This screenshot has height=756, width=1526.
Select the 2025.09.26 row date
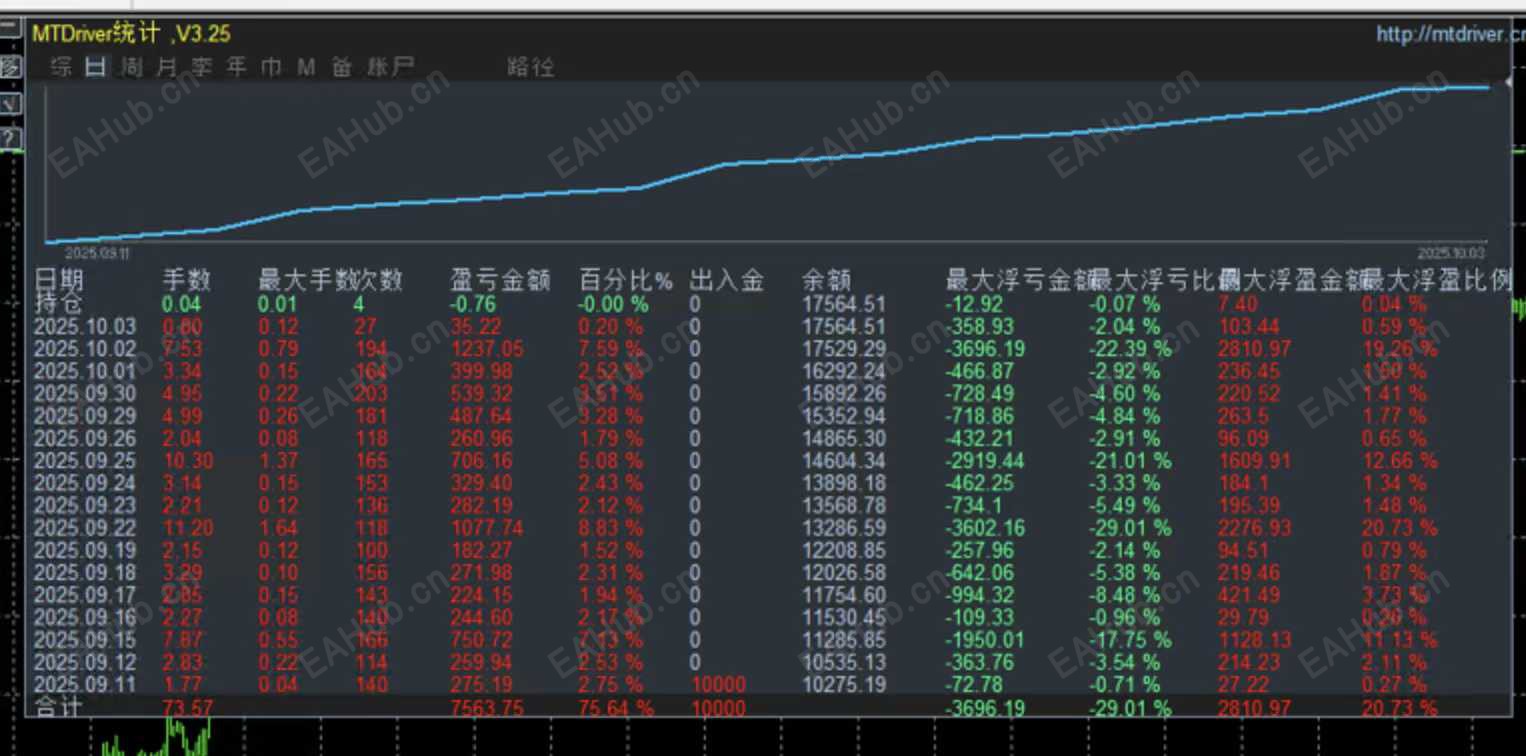pos(85,438)
